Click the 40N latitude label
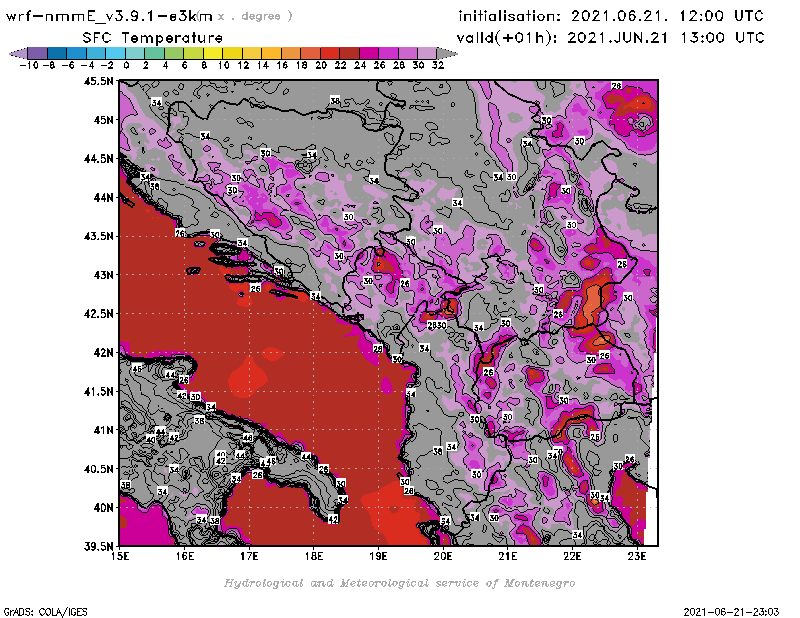Viewport: 800px width, 618px height. [x=103, y=507]
